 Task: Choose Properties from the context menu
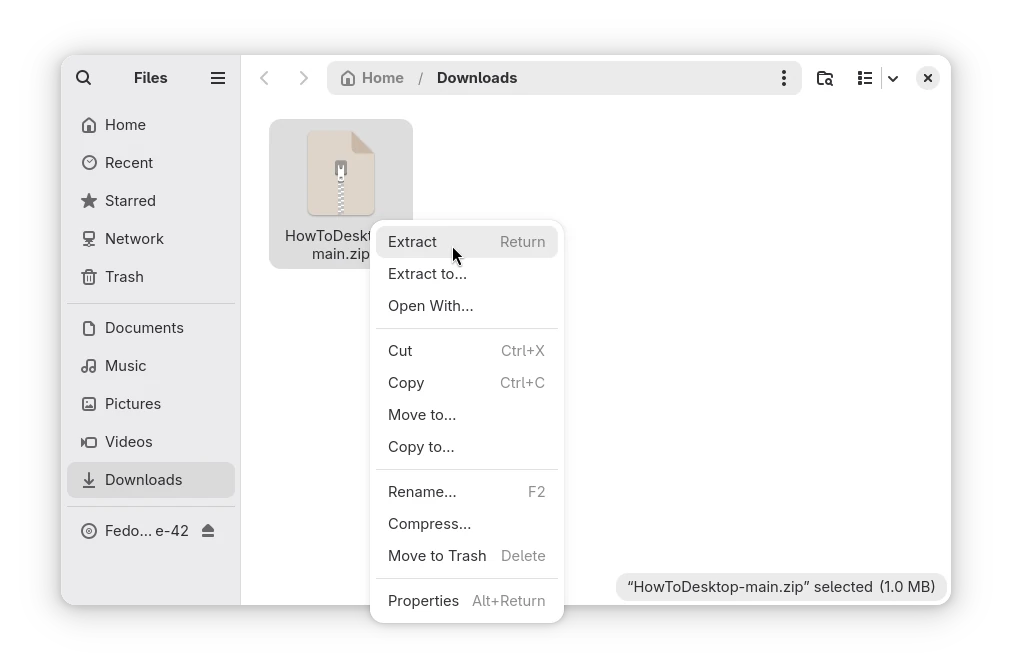pyautogui.click(x=467, y=601)
